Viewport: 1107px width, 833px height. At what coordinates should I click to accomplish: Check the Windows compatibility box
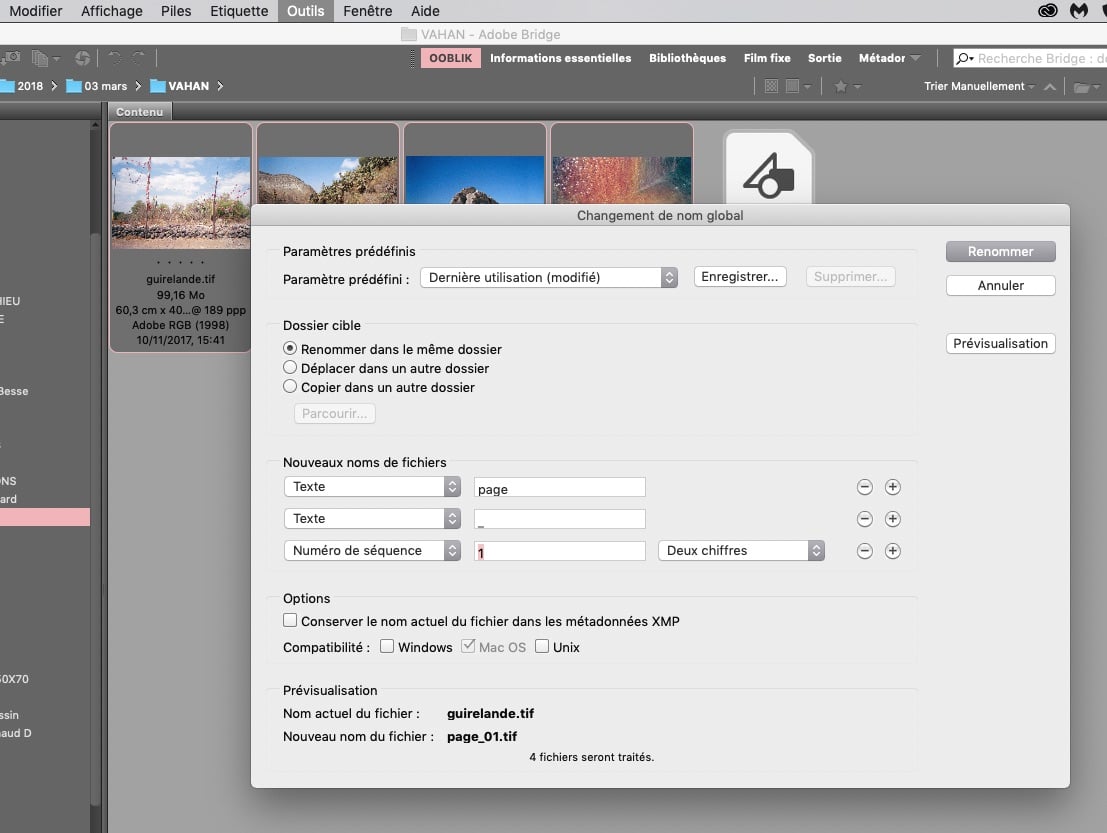pos(387,647)
